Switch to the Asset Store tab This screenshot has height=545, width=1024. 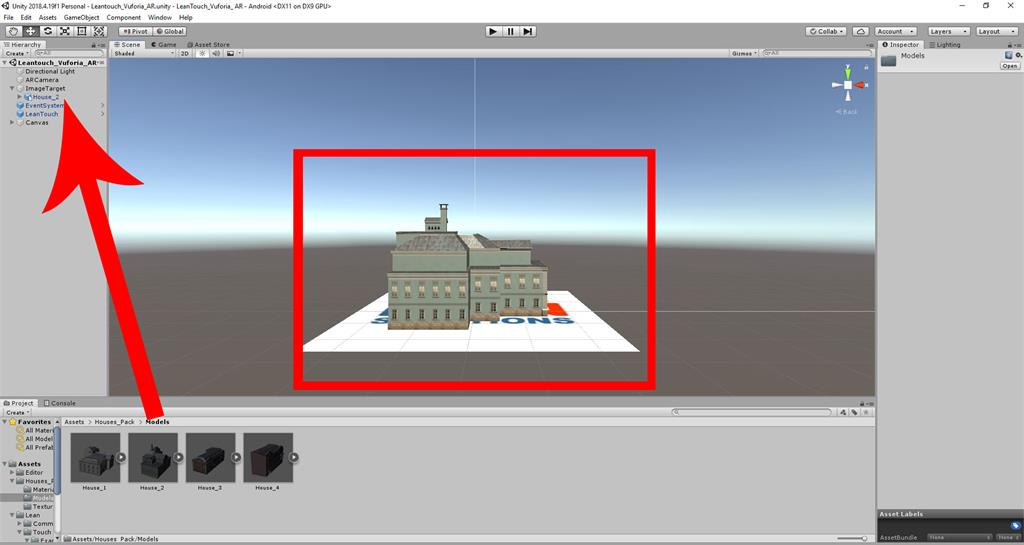(x=208, y=44)
